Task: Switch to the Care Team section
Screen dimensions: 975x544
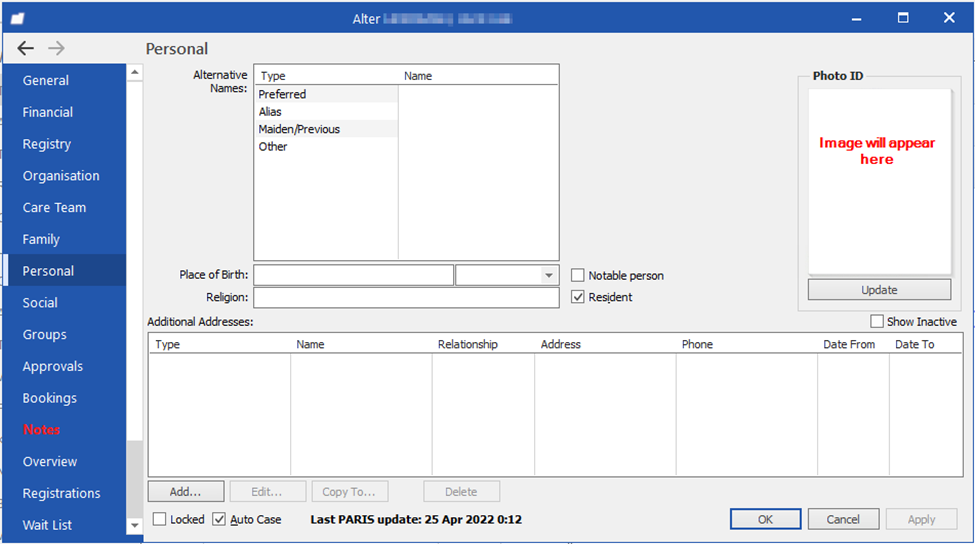Action: pyautogui.click(x=55, y=208)
